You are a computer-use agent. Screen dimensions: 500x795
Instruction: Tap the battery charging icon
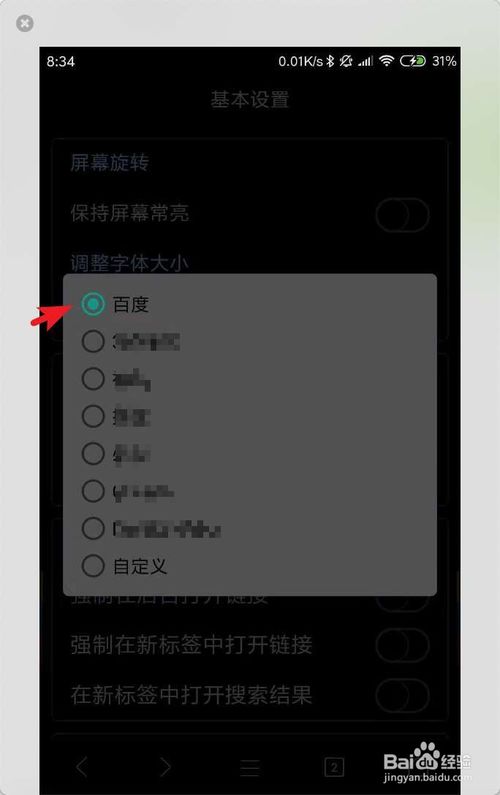tap(413, 61)
